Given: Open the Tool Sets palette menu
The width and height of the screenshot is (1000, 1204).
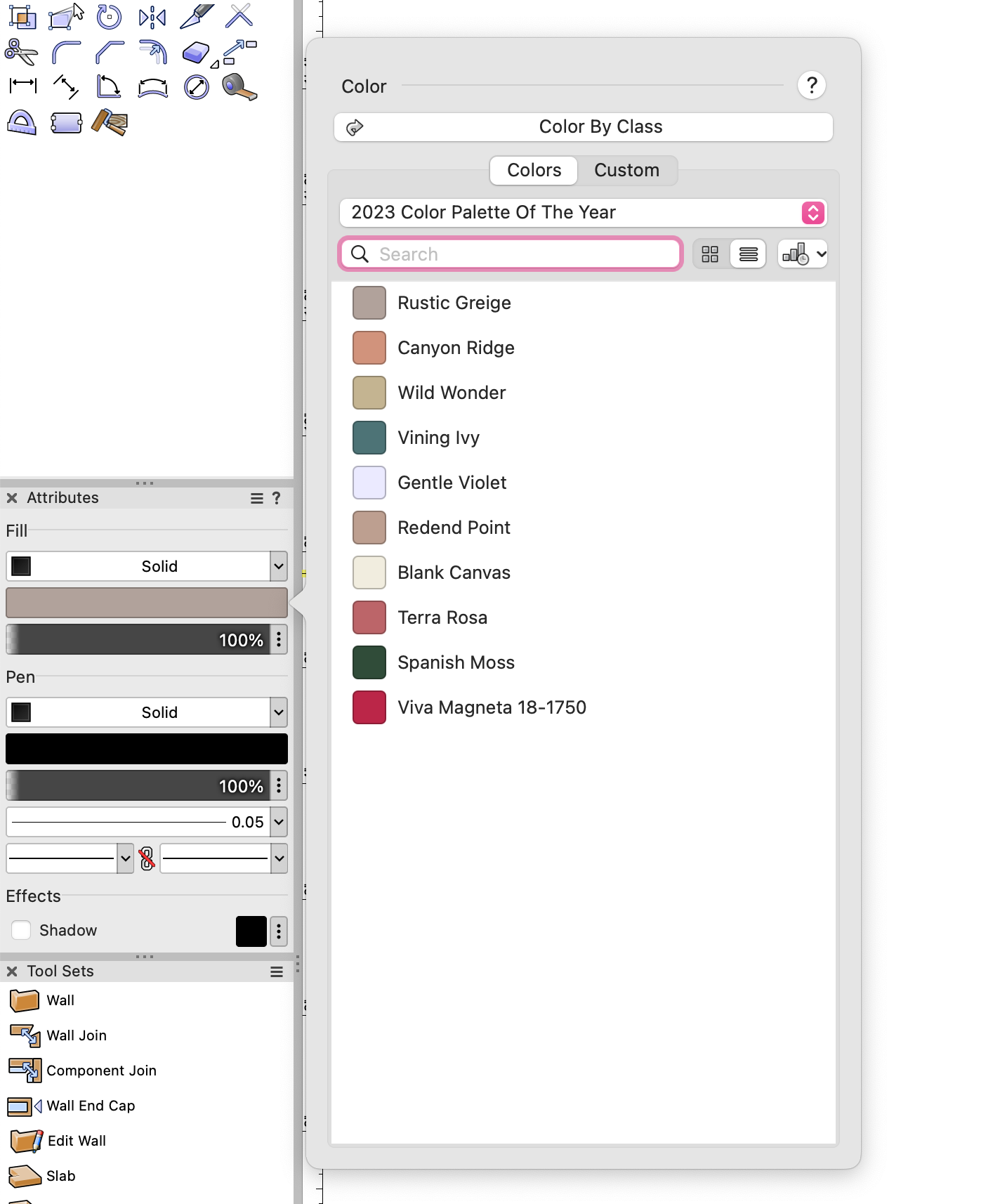Looking at the screenshot, I should pos(277,971).
